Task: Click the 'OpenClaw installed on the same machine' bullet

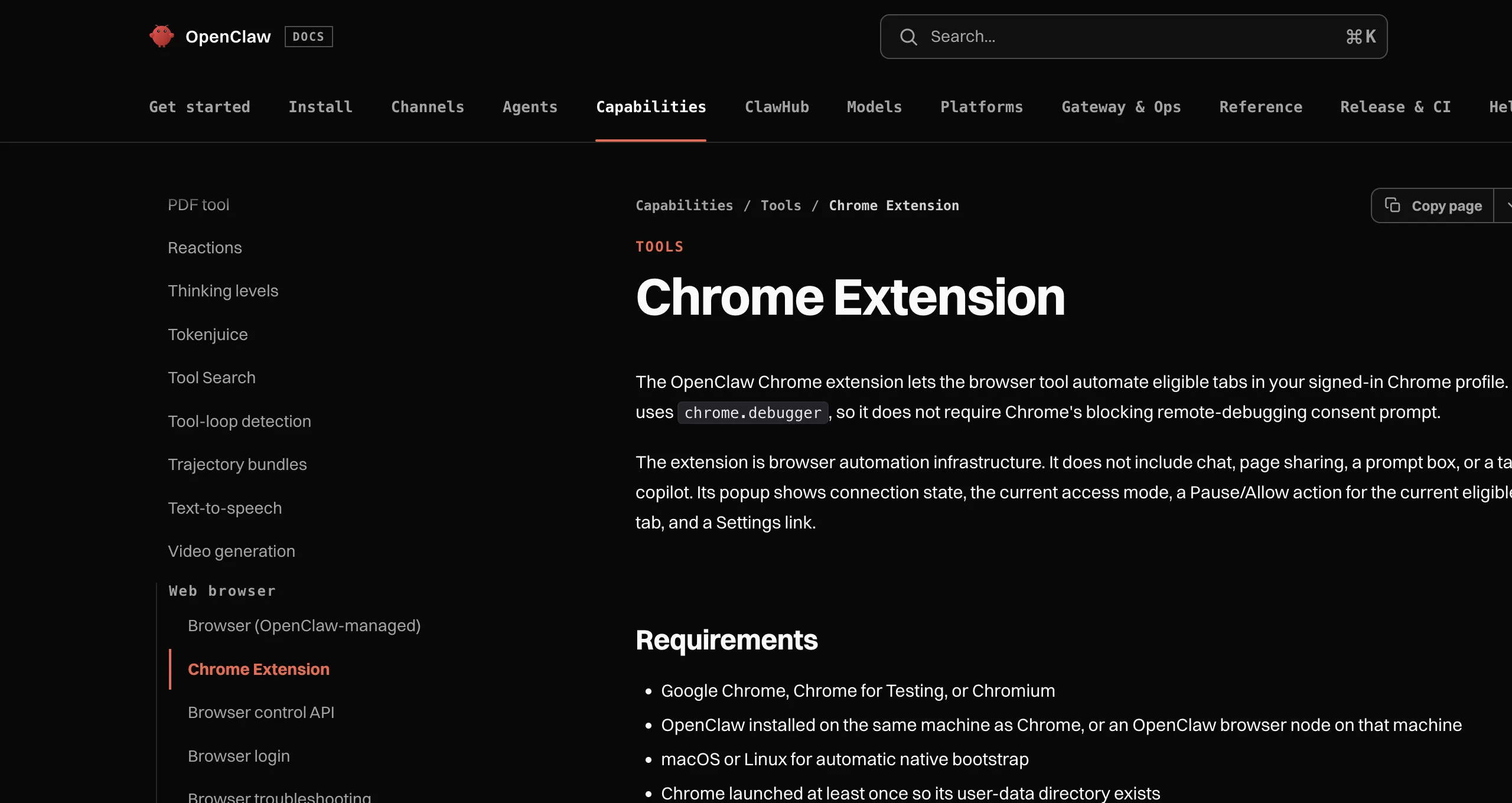Action: 1061,725
